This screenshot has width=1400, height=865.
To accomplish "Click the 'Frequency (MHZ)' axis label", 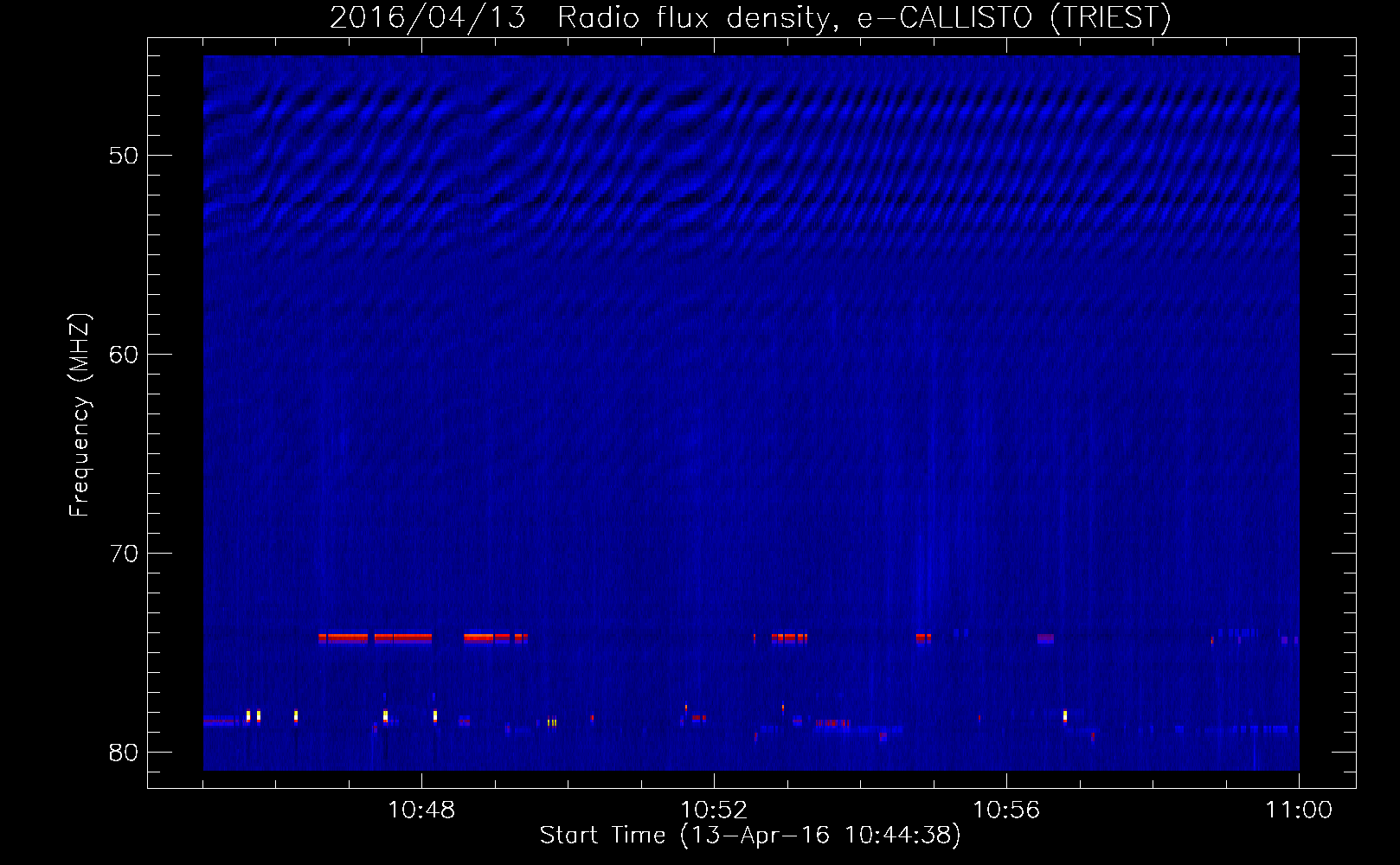I will 79,414.
